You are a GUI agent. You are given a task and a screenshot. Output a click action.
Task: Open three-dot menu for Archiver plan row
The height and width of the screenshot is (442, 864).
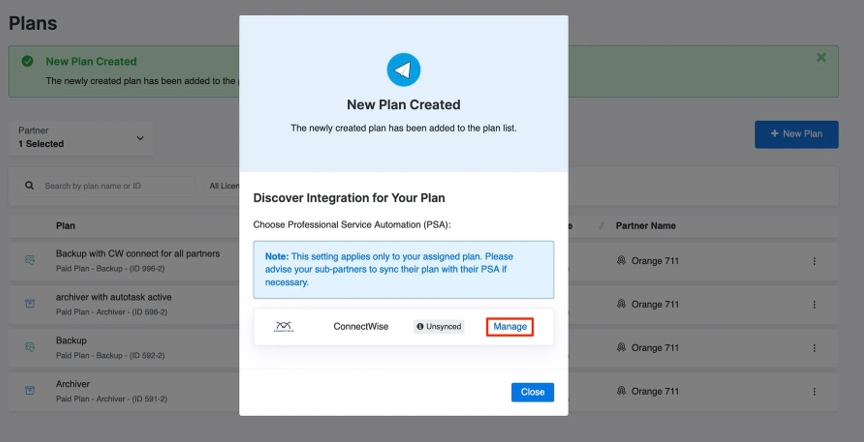[814, 390]
